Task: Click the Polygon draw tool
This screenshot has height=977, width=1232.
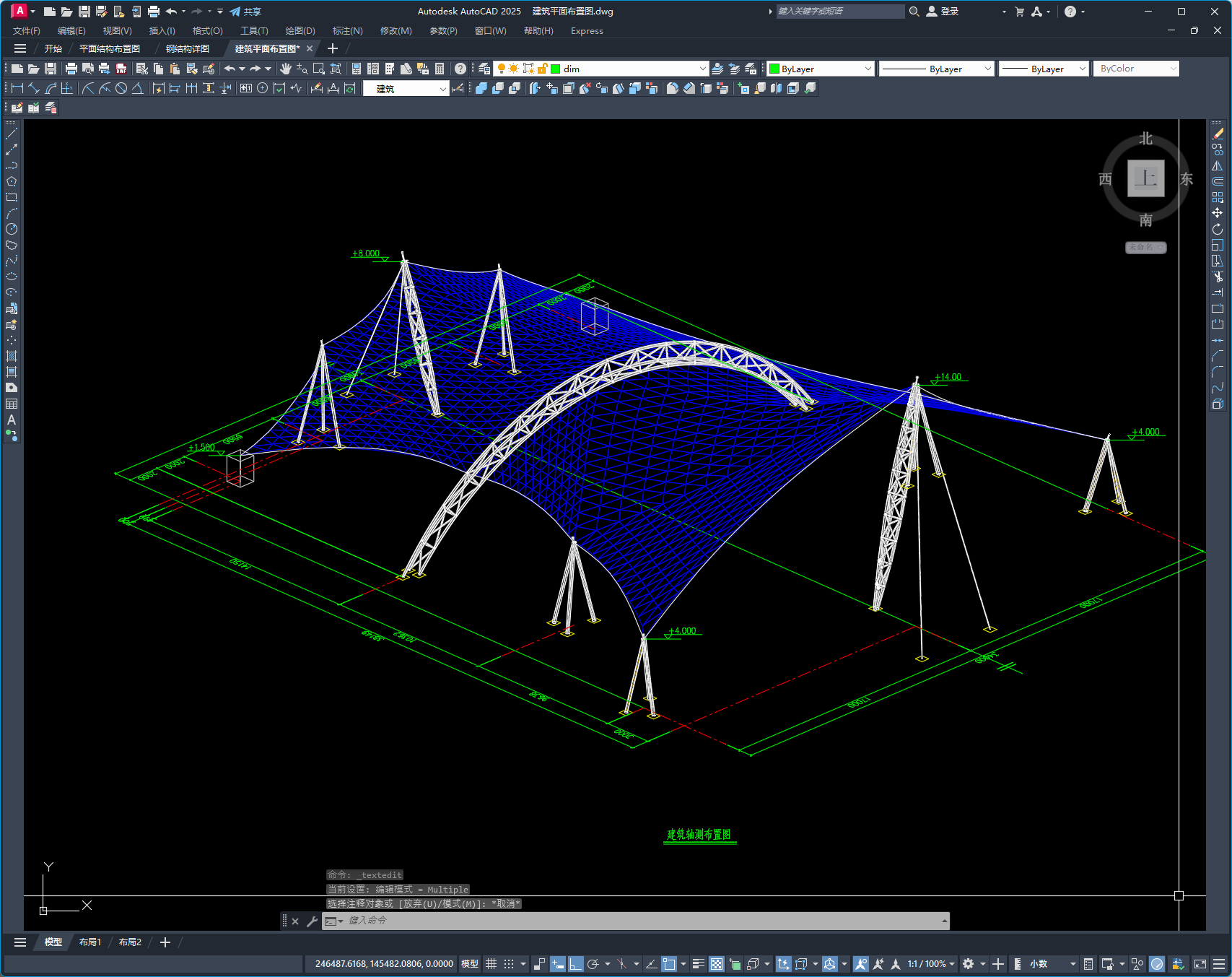Action: point(12,181)
